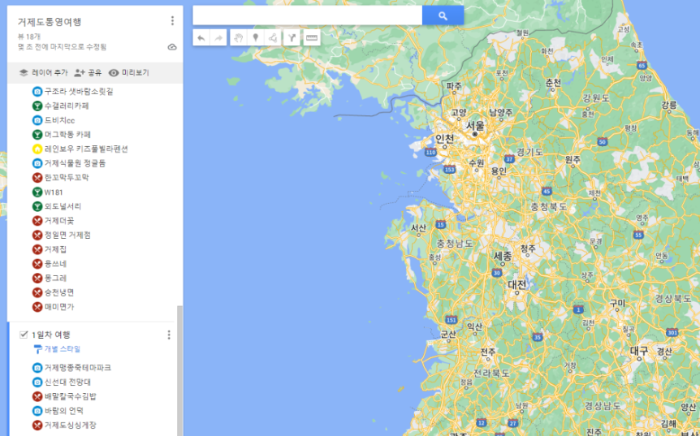Click the 대전 city label on the map
This screenshot has width=700, height=436.
517,284
